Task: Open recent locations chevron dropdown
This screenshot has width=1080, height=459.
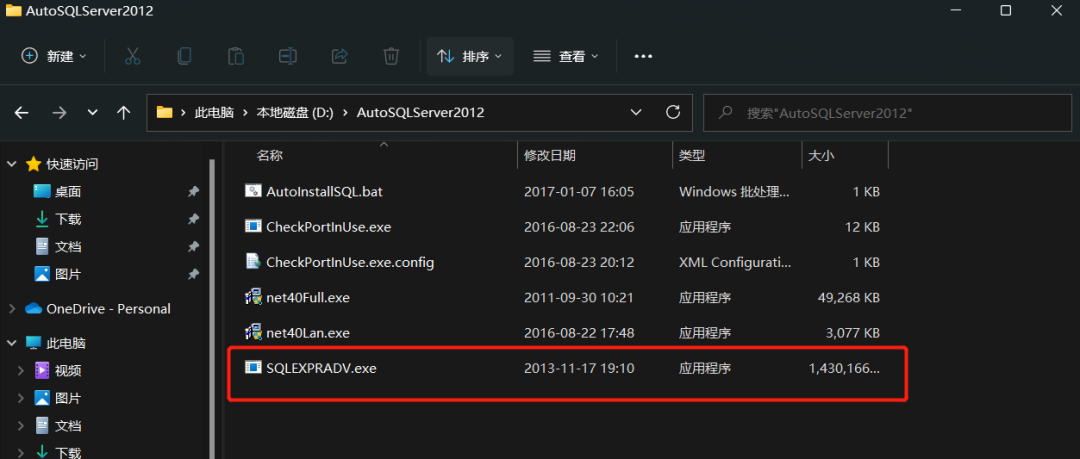Action: (x=93, y=112)
